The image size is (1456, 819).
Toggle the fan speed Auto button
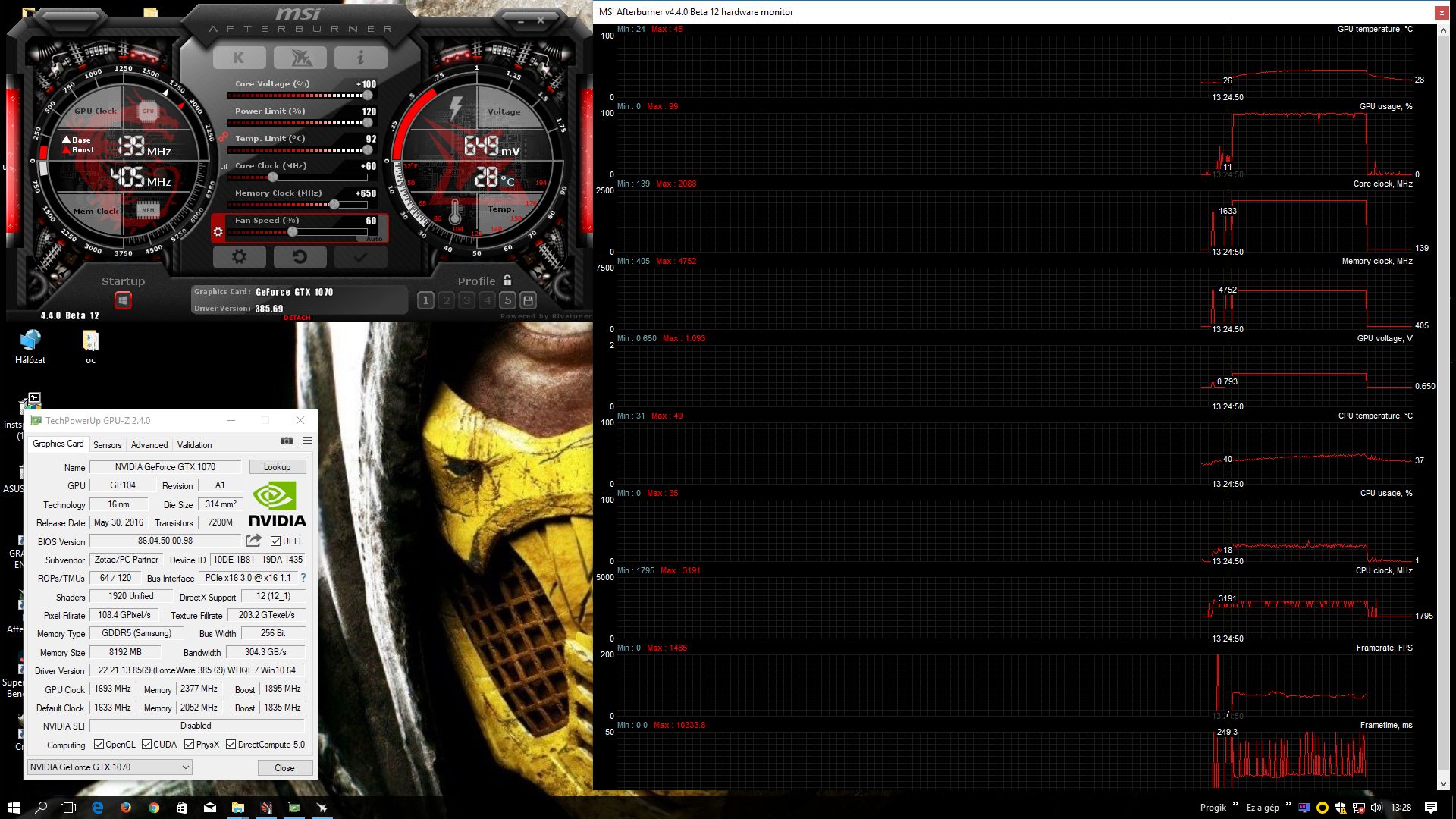point(375,239)
